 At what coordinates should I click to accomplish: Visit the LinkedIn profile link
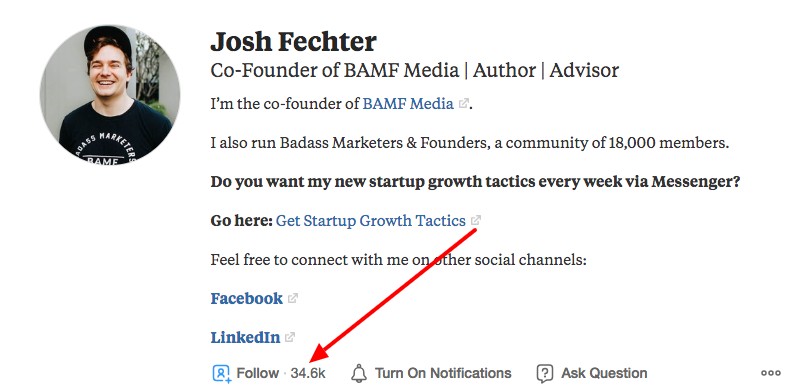point(245,337)
